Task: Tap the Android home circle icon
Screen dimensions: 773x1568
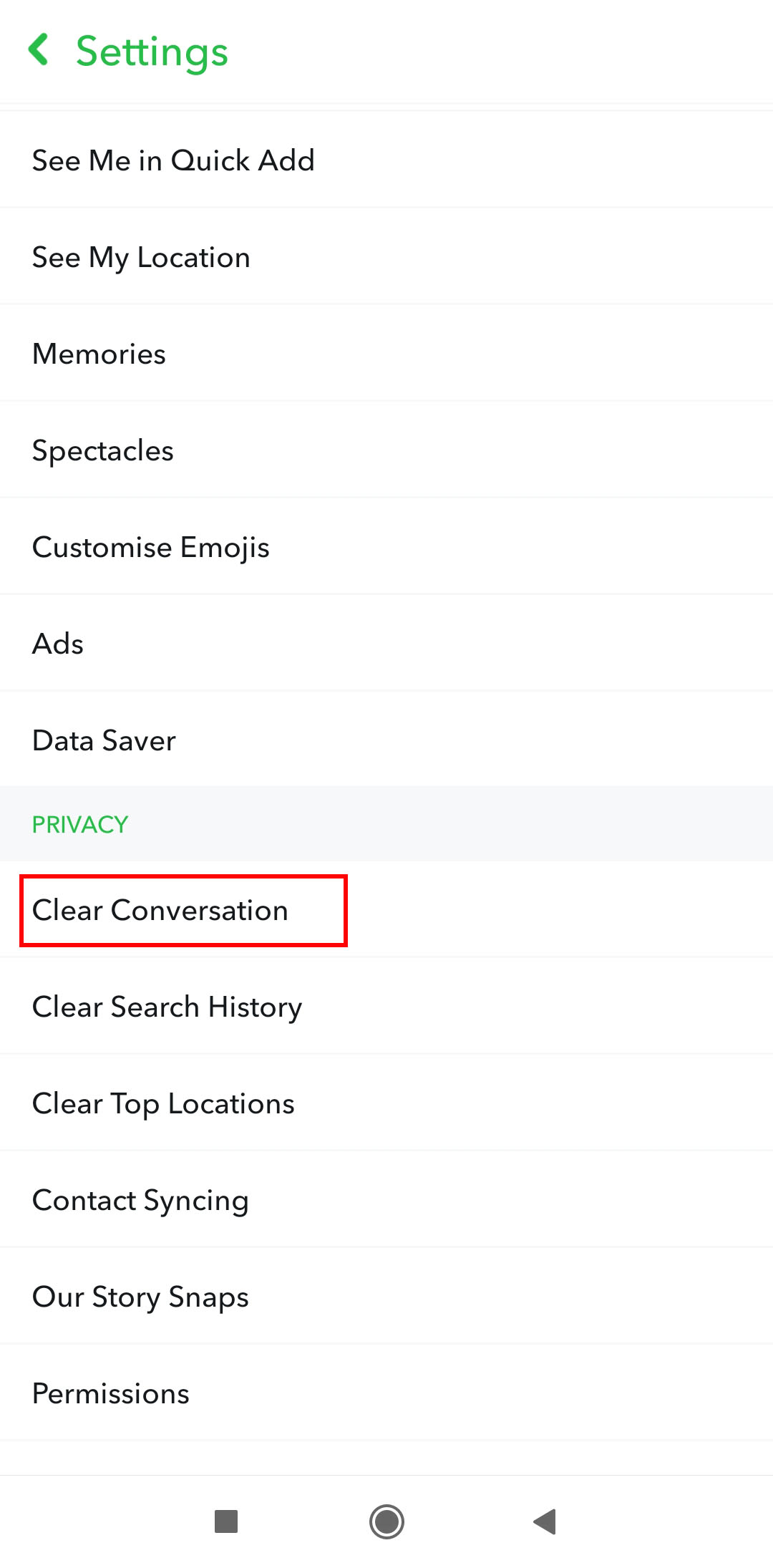Action: (x=386, y=1521)
